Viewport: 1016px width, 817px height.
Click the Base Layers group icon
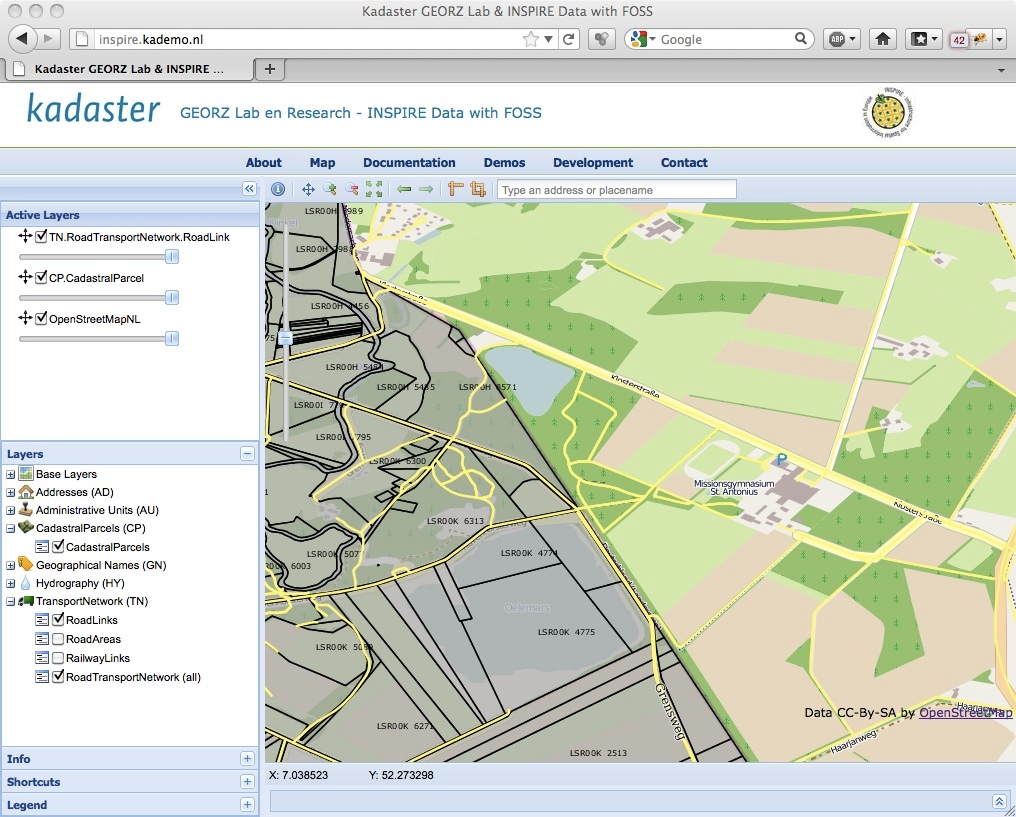point(26,474)
